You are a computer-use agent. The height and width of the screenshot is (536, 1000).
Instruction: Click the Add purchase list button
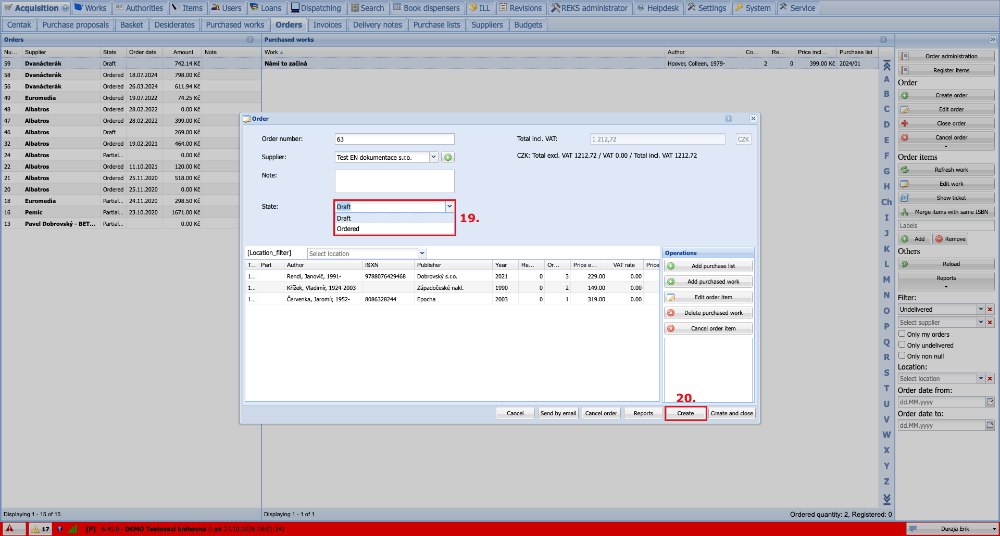click(x=709, y=265)
